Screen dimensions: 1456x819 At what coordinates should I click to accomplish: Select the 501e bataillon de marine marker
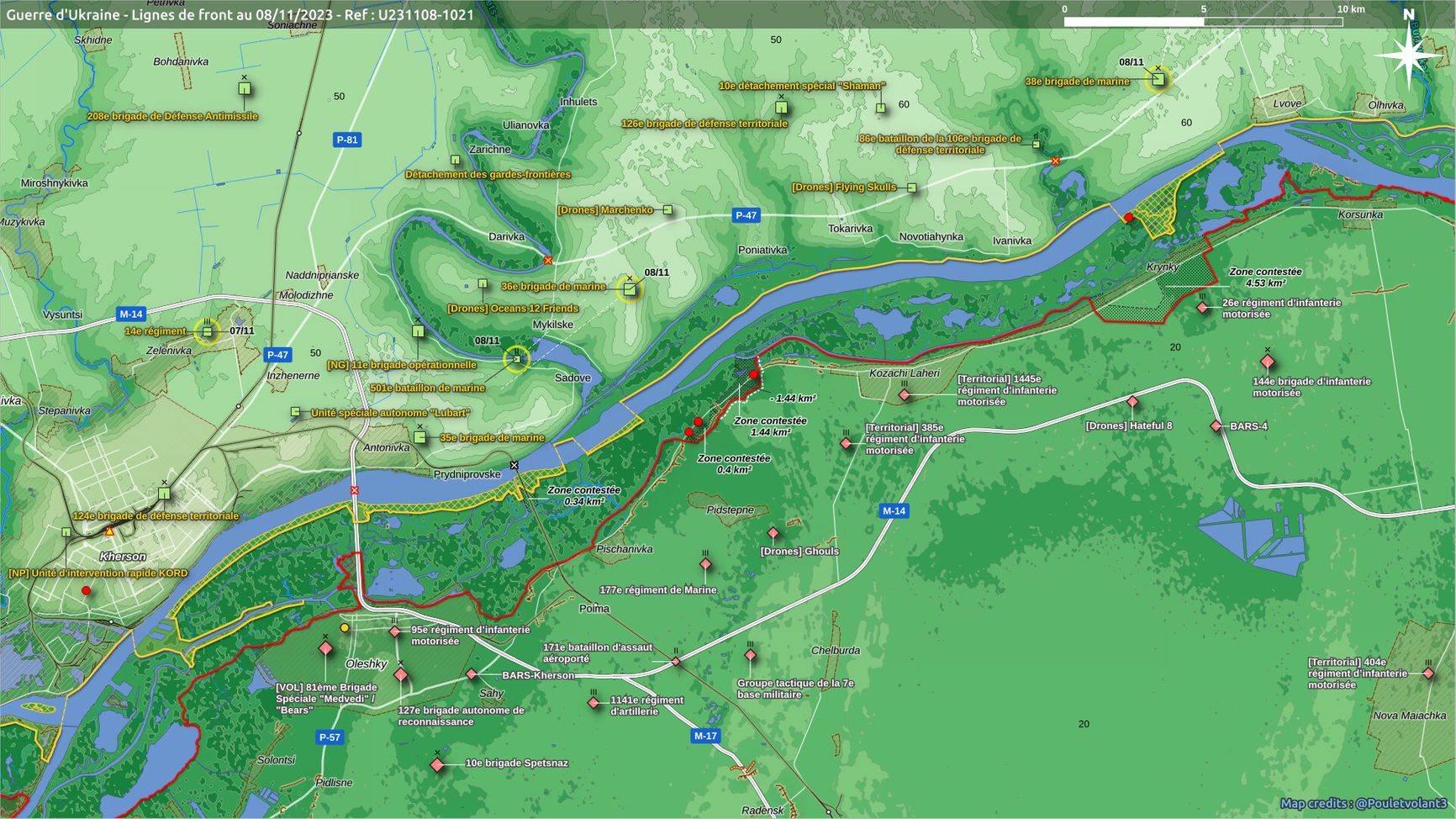516,360
